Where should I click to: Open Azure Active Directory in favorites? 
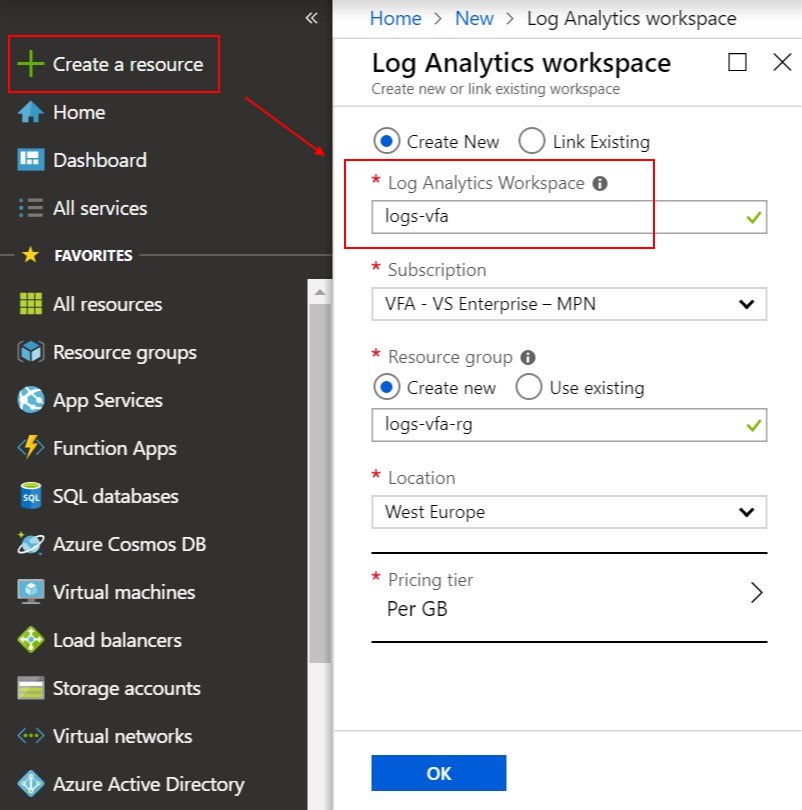click(x=149, y=784)
